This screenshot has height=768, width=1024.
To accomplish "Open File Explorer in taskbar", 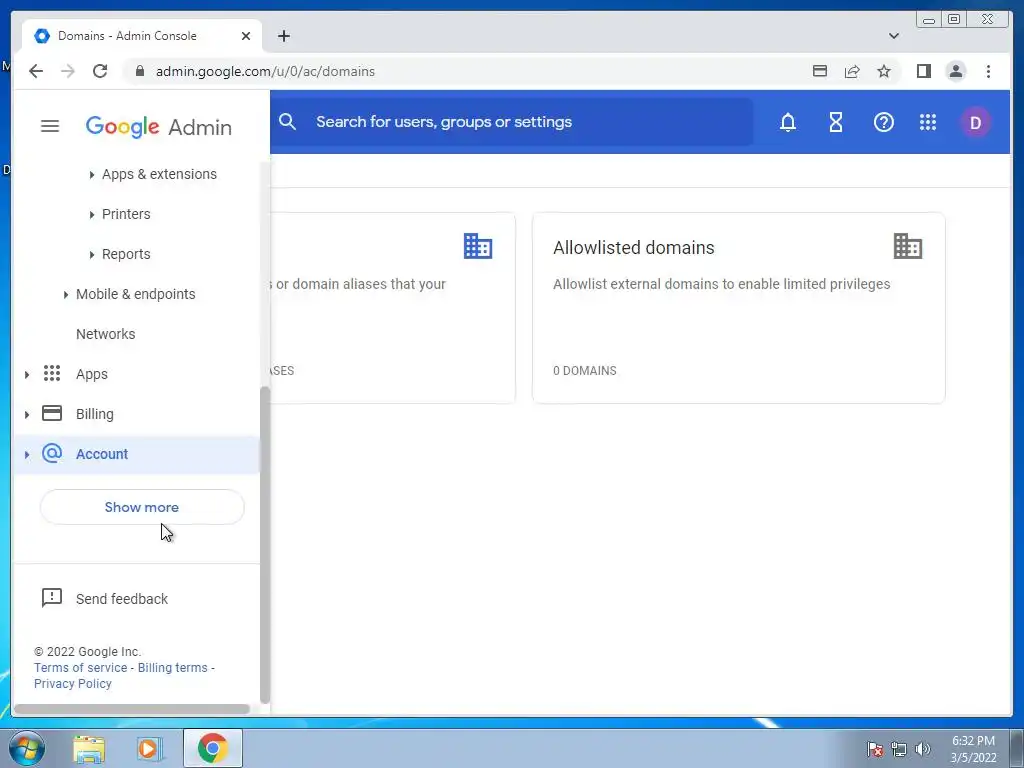I will [89, 749].
